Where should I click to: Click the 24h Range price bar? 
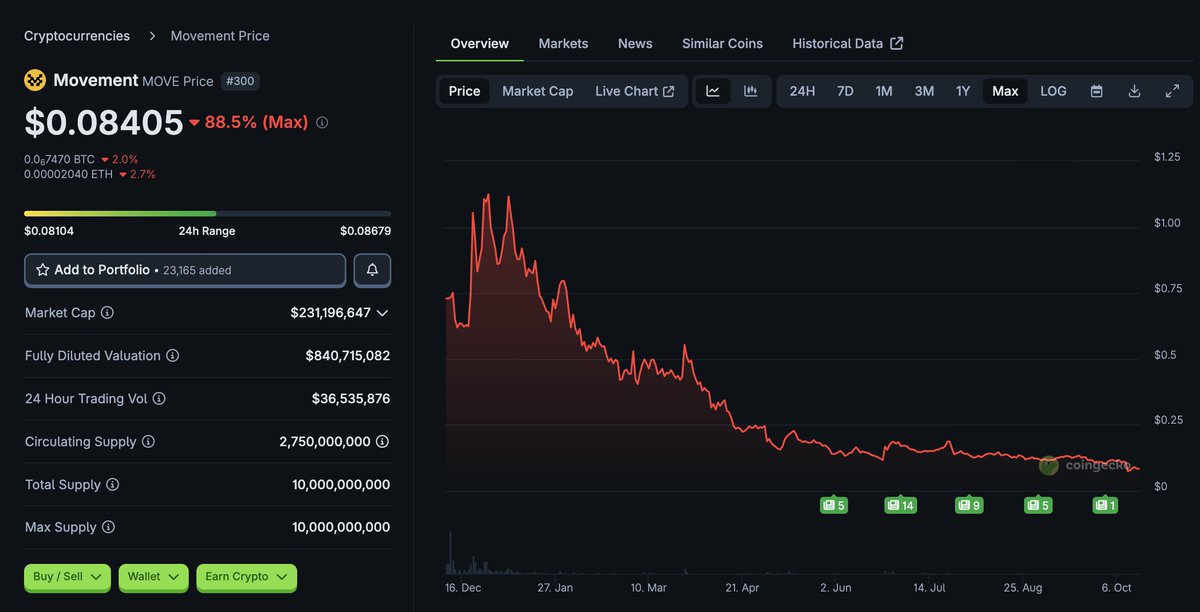click(x=207, y=213)
